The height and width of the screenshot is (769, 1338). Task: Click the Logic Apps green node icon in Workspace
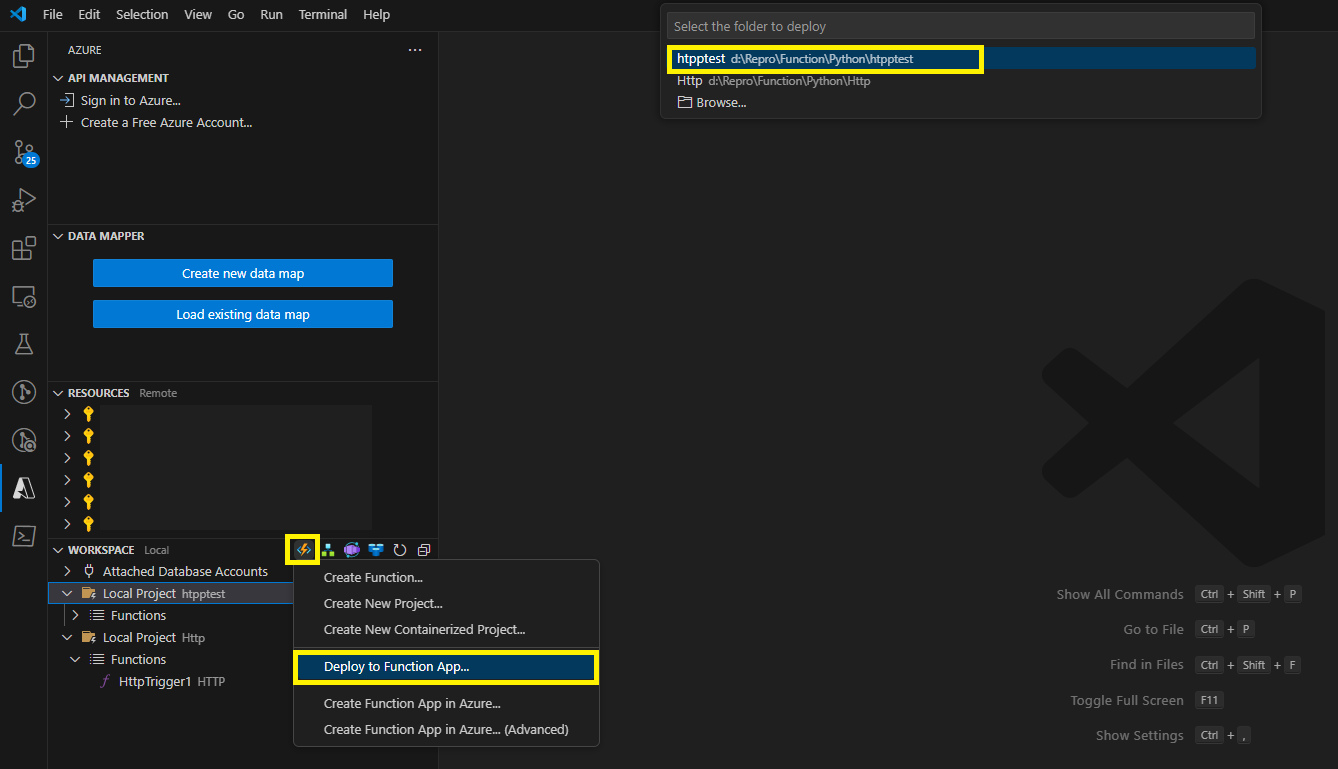click(x=327, y=550)
